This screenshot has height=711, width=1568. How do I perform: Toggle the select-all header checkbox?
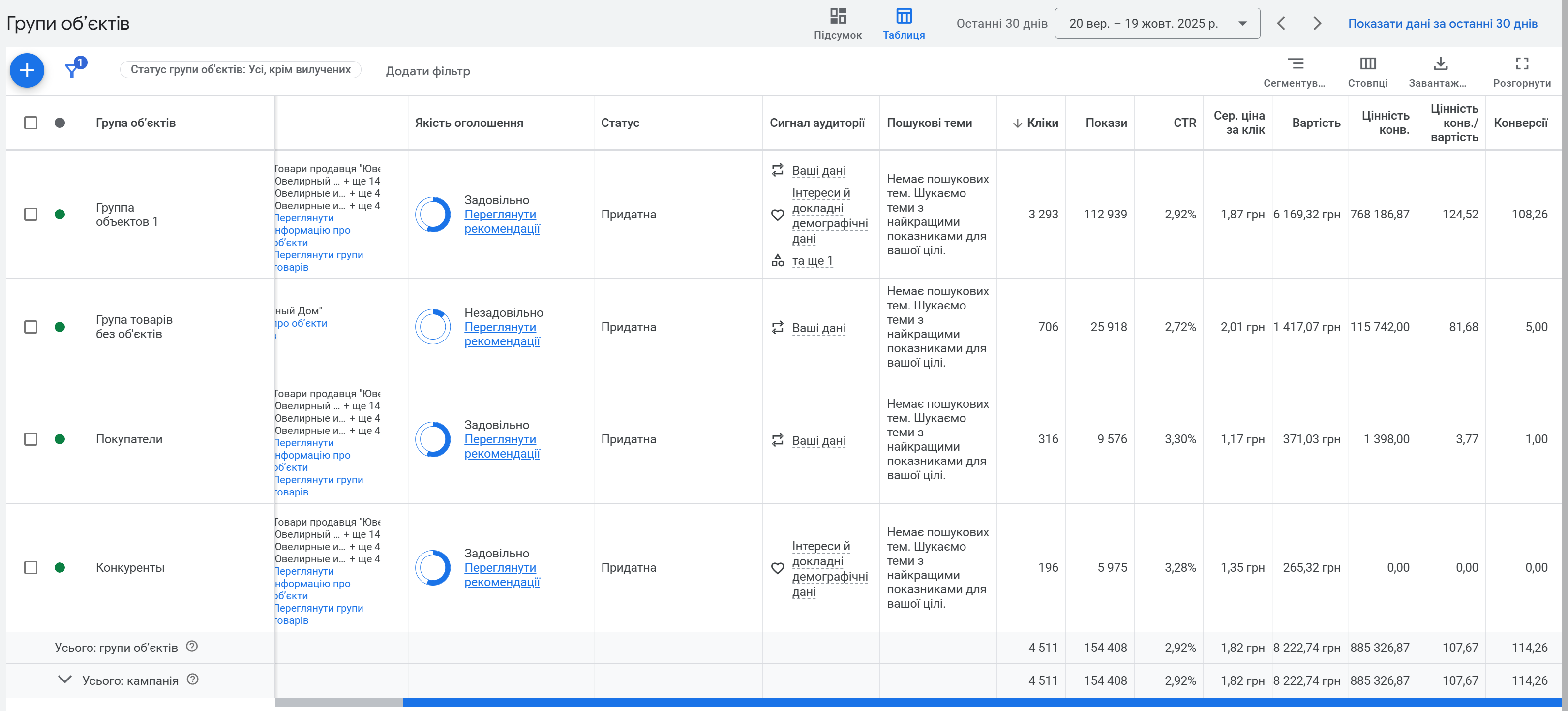30,123
